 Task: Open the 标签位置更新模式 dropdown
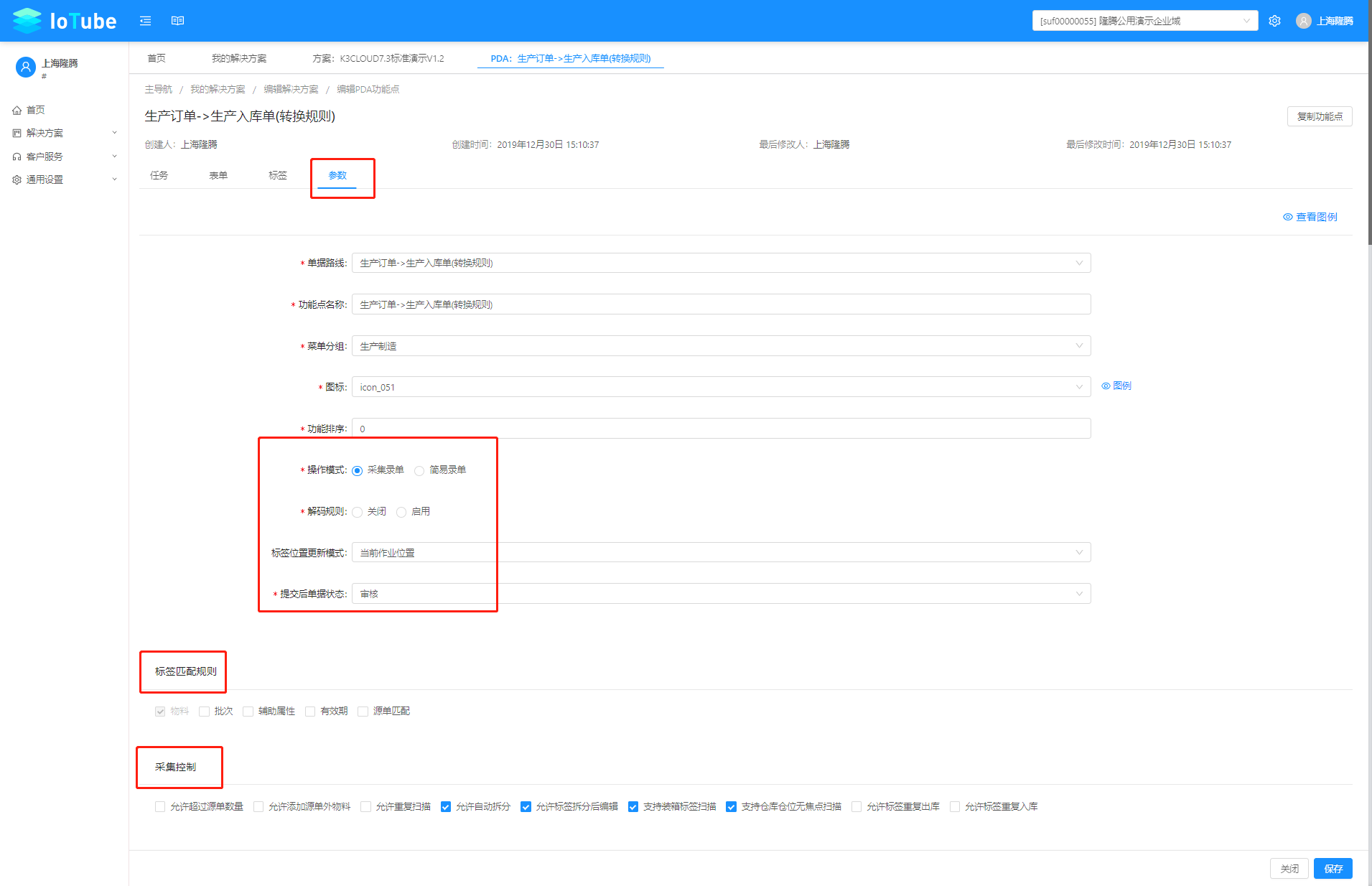tap(721, 553)
